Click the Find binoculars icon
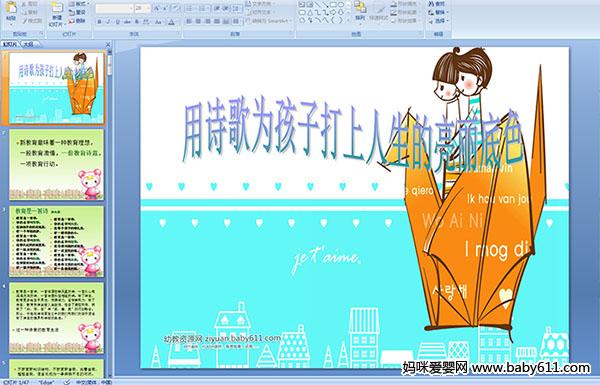Image resolution: width=600 pixels, height=385 pixels. [x=430, y=4]
